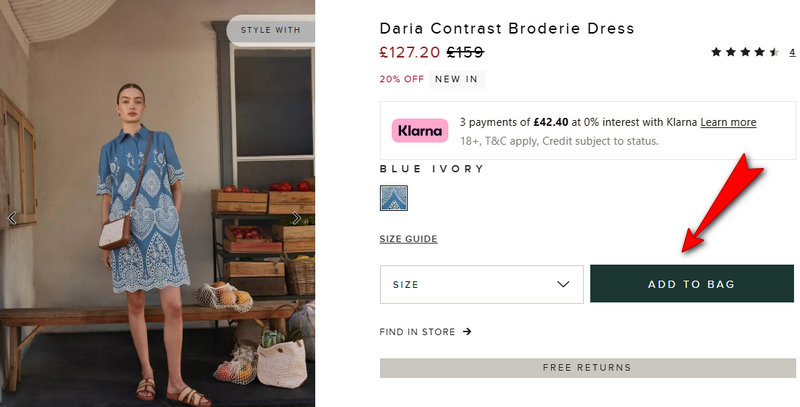Click the 20% OFF label

pos(402,79)
